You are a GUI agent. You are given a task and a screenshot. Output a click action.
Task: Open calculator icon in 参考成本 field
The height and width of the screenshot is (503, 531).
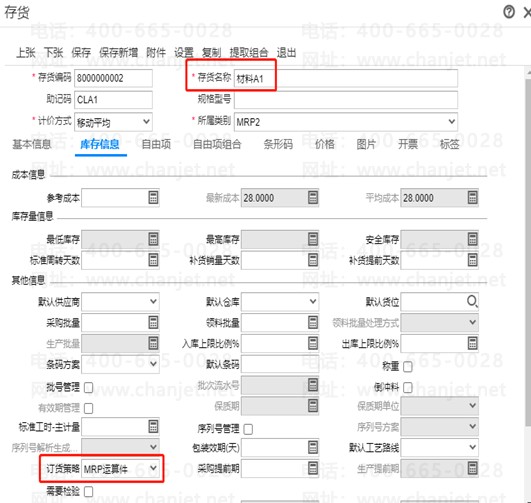point(153,197)
